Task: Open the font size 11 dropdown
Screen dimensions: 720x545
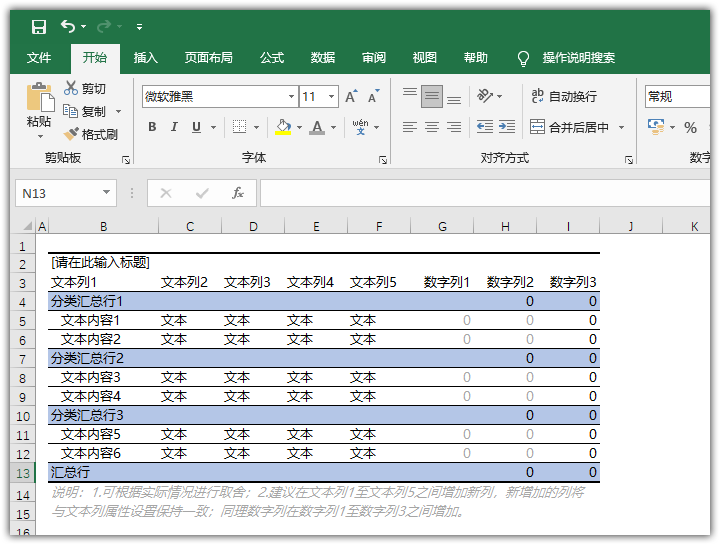Action: click(331, 96)
